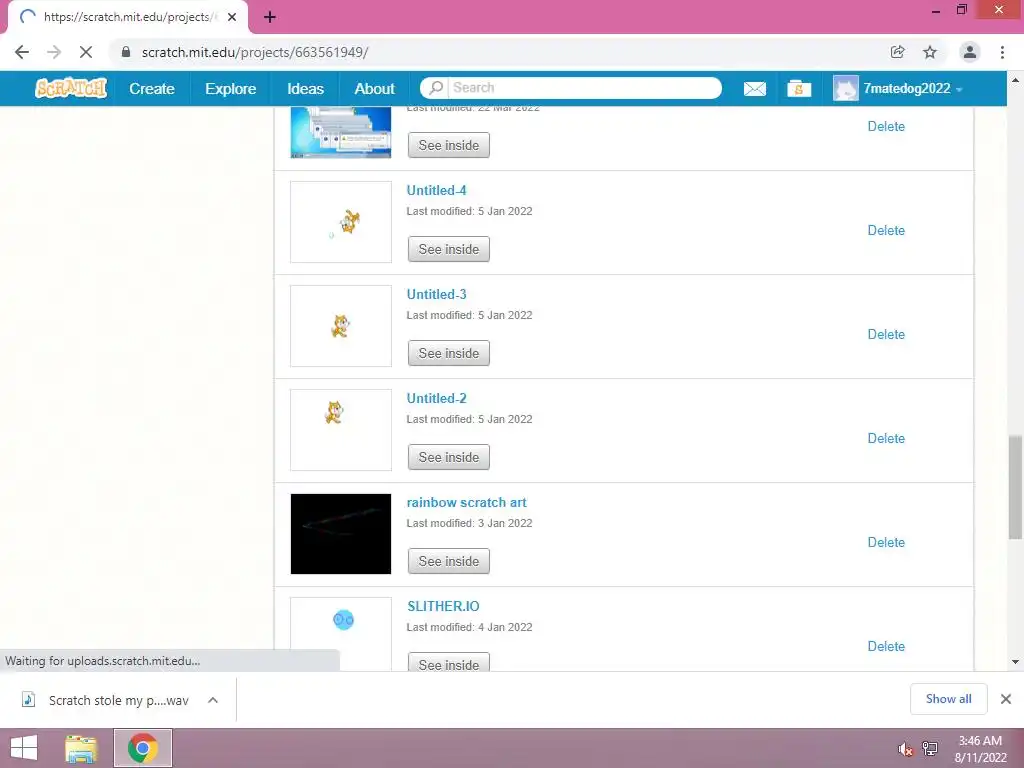Viewport: 1024px width, 768px height.
Task: Click the wav download file icon
Action: coord(28,699)
